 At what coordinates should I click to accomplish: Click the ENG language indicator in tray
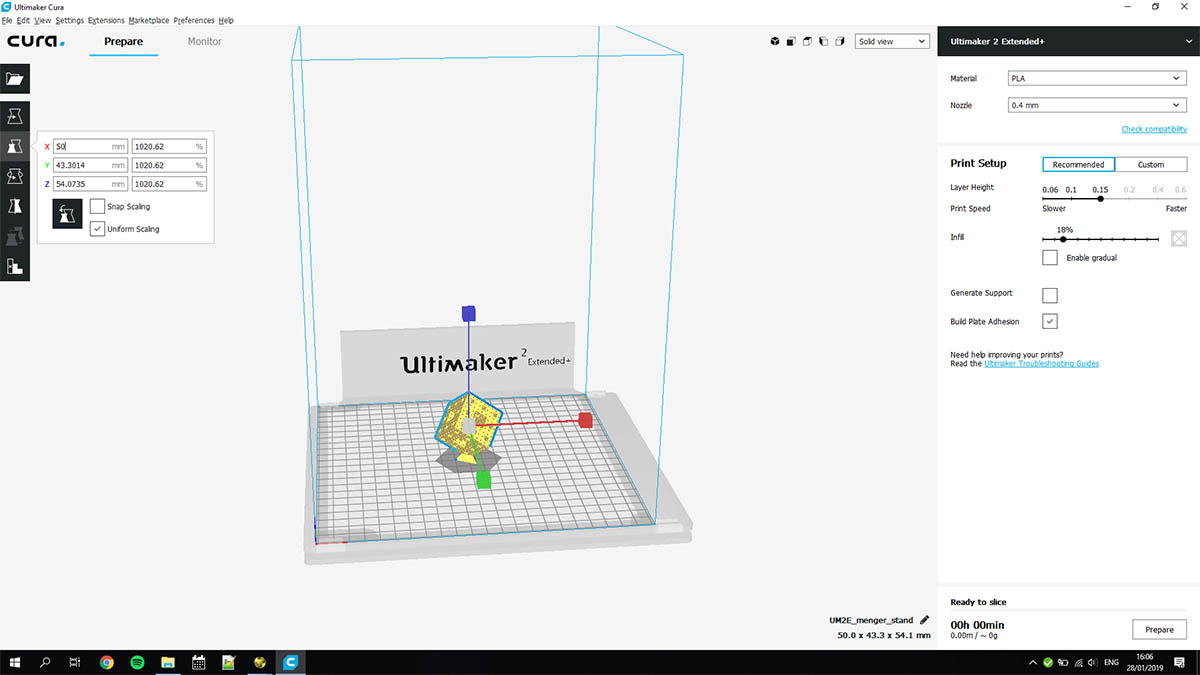(1110, 662)
